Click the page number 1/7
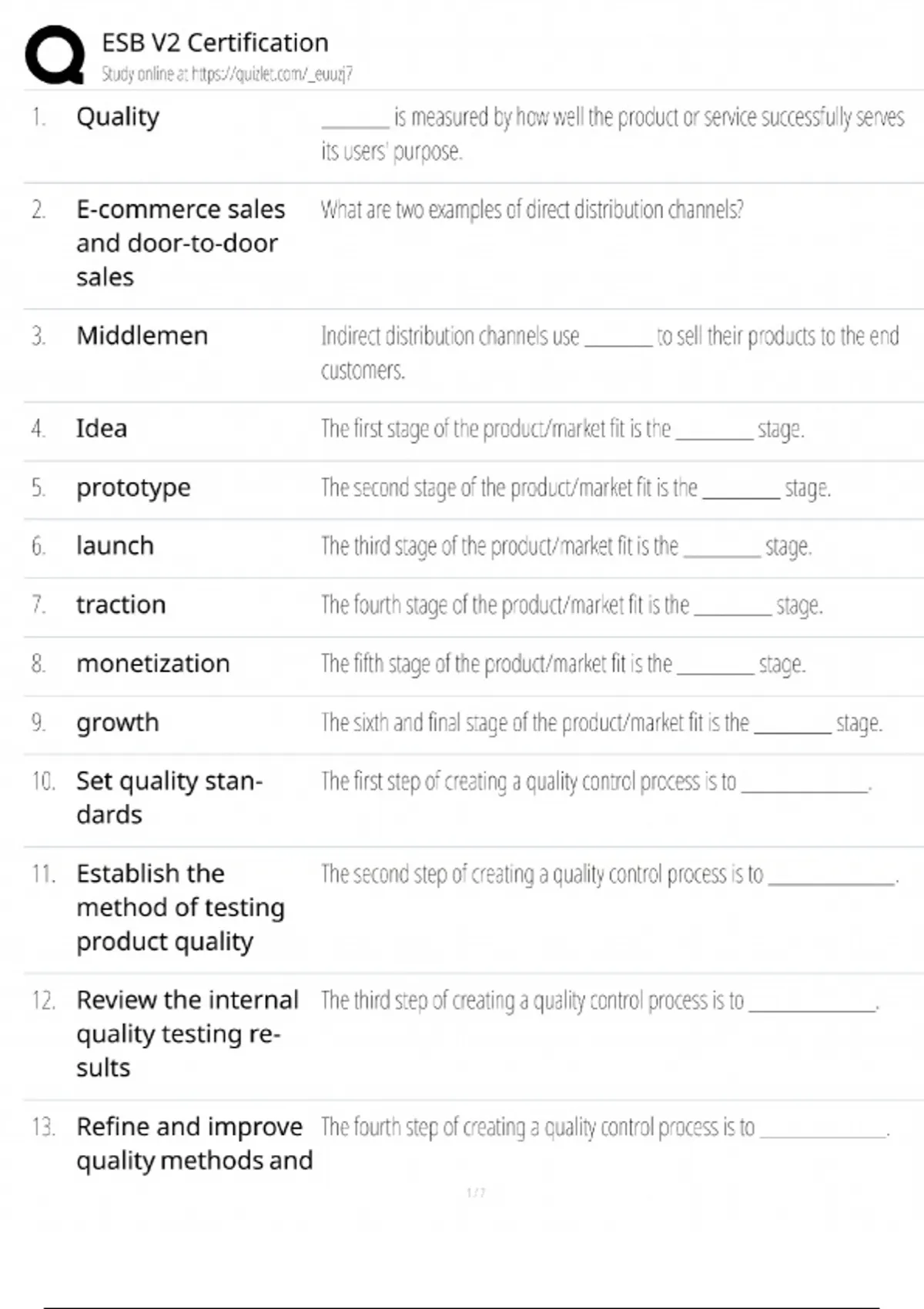The height and width of the screenshot is (1309, 924). 476,1193
